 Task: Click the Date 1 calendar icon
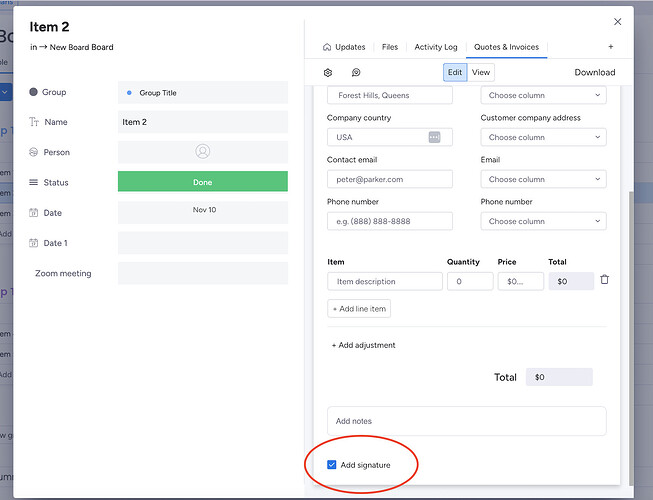point(33,243)
